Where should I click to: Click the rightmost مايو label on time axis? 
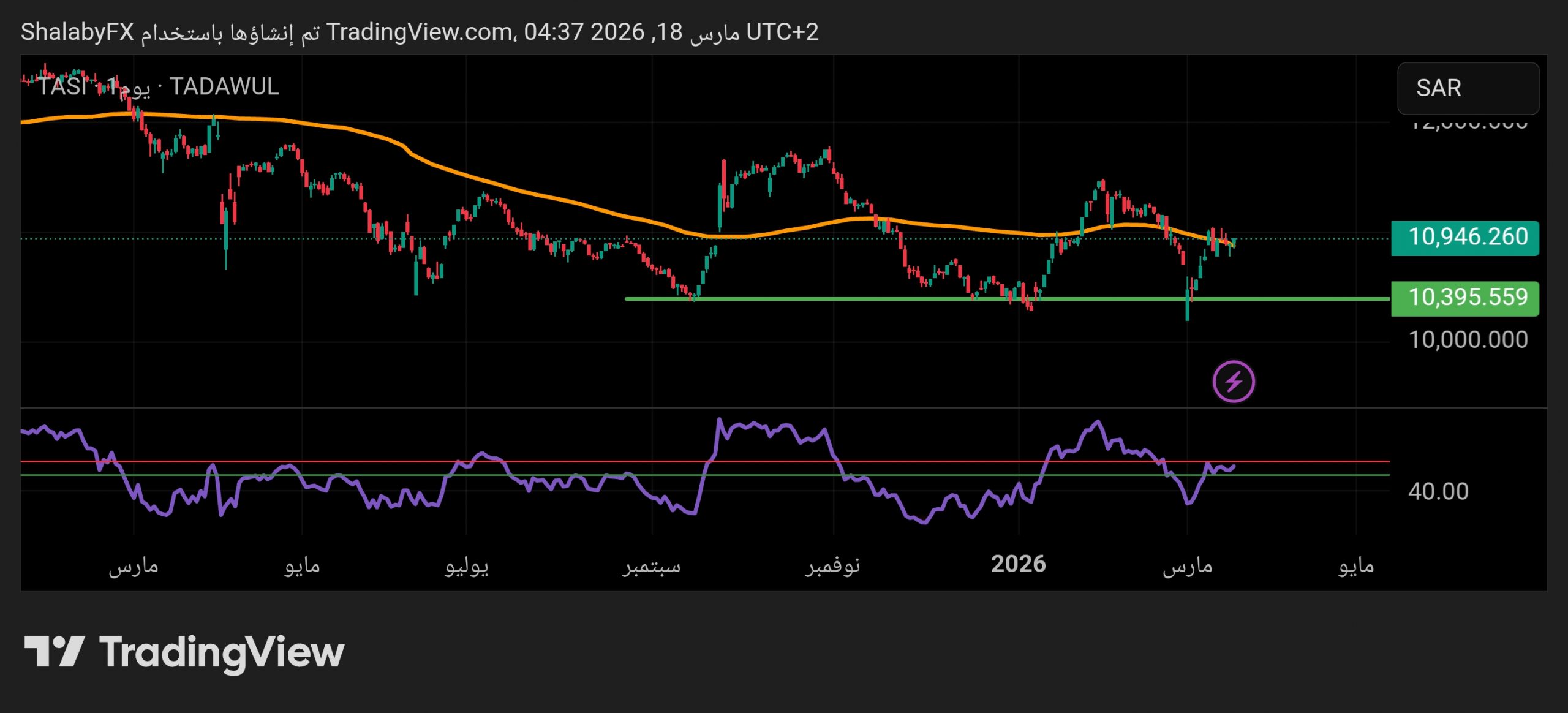(1355, 565)
